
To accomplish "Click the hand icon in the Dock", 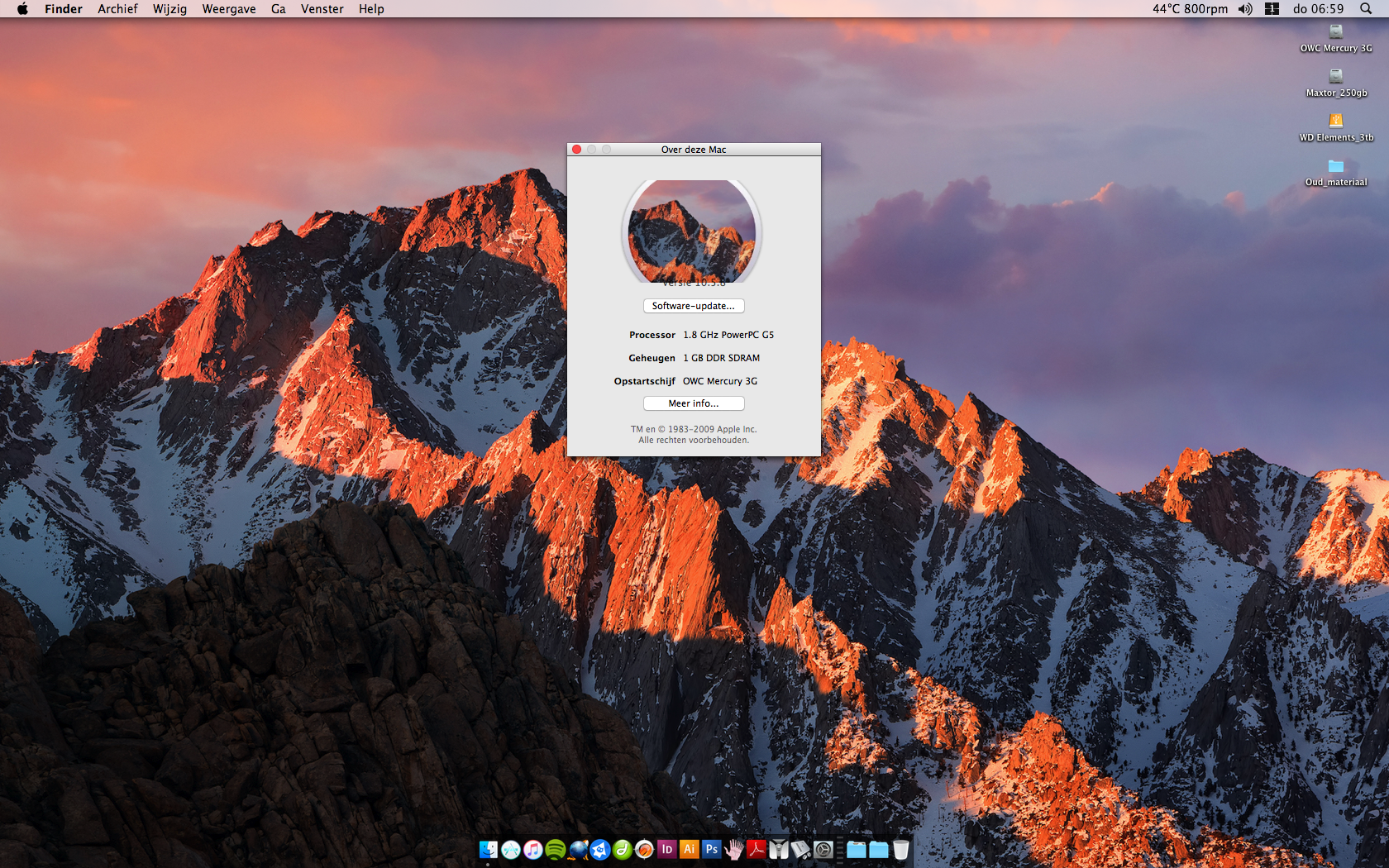I will [x=734, y=849].
